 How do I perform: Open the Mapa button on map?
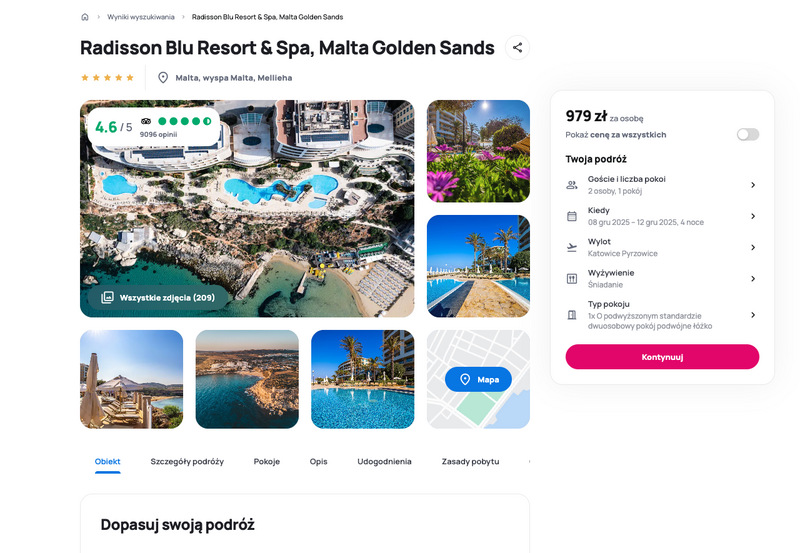coord(478,379)
